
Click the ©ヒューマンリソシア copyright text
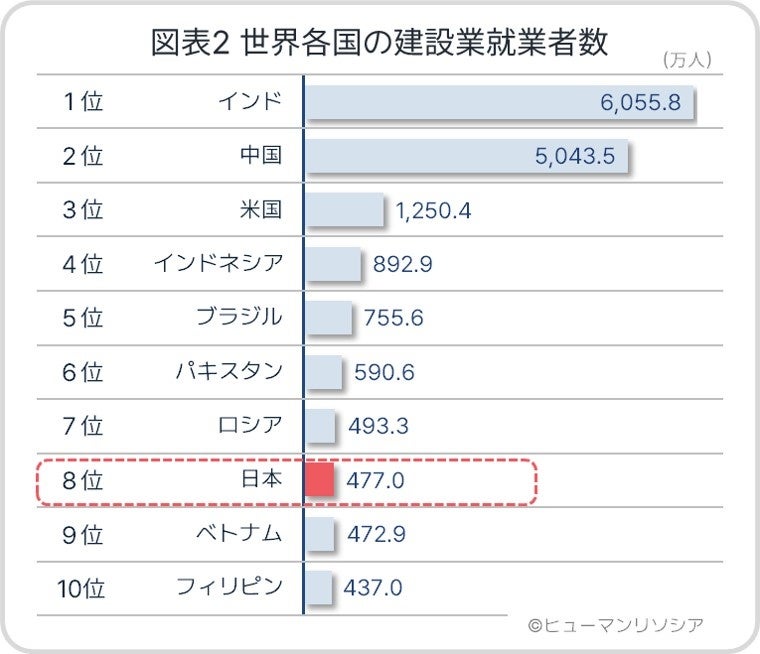(615, 625)
